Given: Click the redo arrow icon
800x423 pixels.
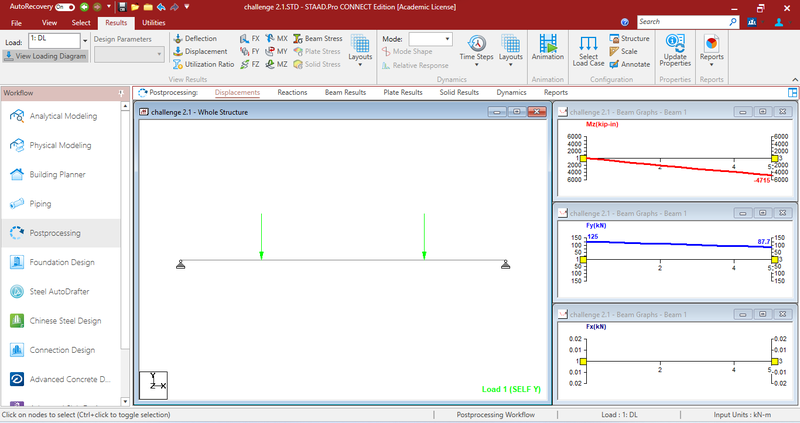Looking at the screenshot, I should pos(174,7).
